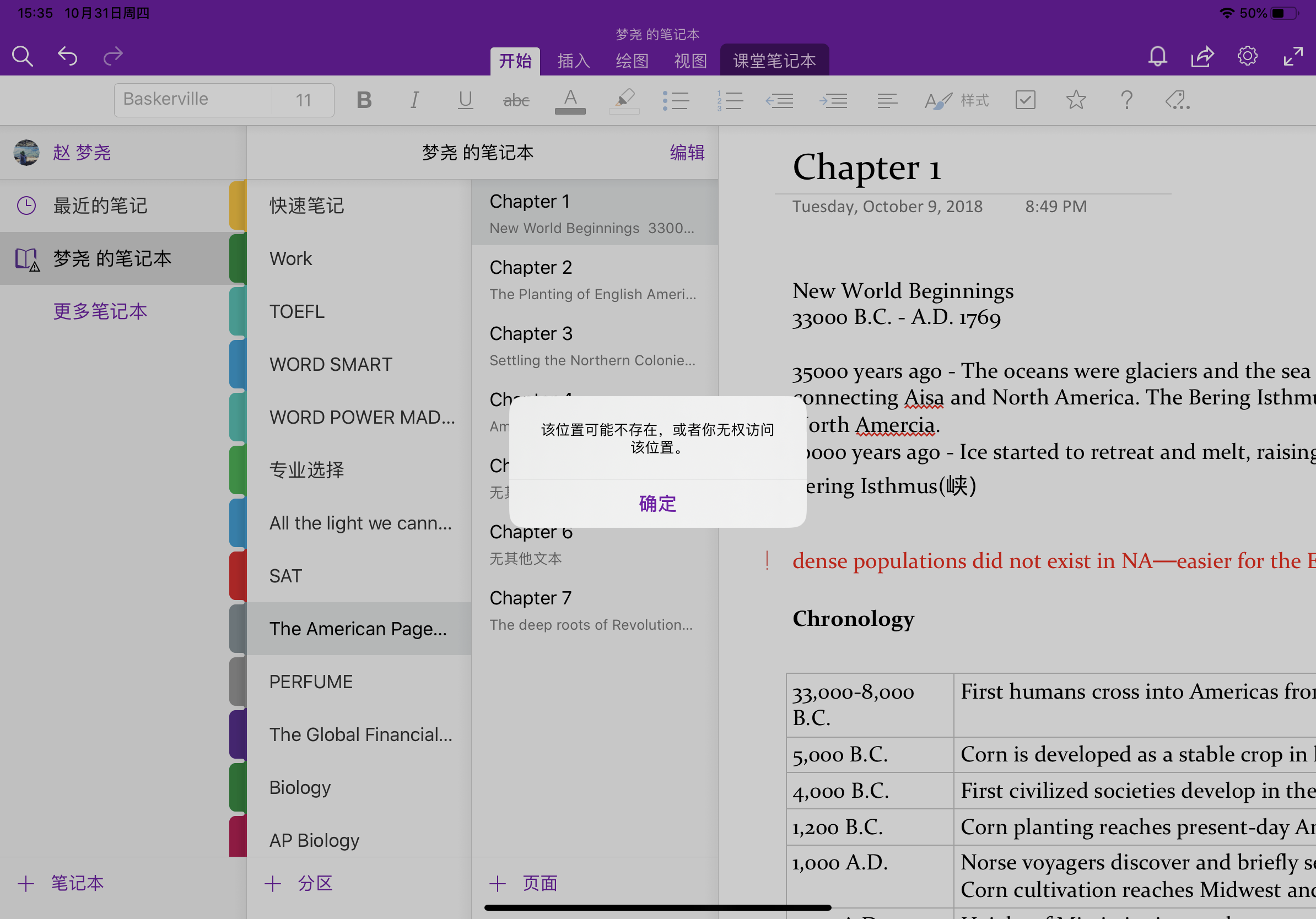Click the Insert checkbox task icon

click(x=1026, y=100)
